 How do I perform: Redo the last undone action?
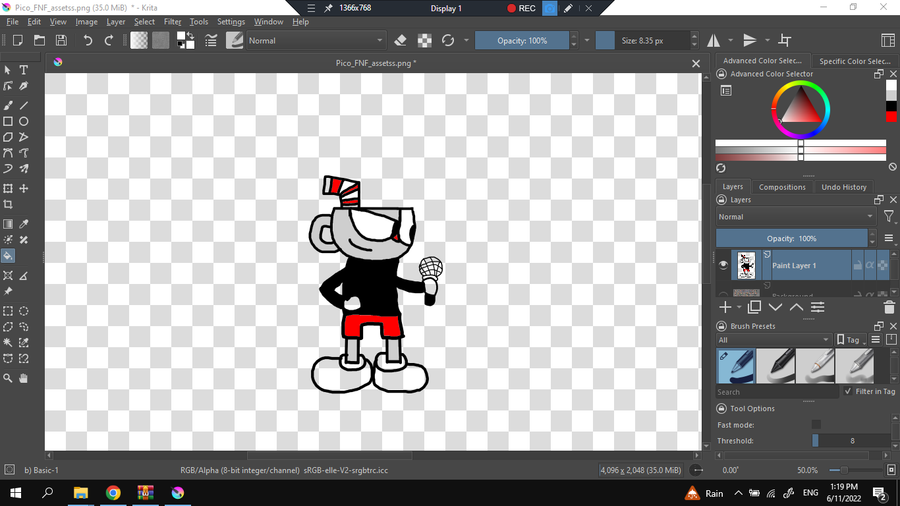[108, 41]
